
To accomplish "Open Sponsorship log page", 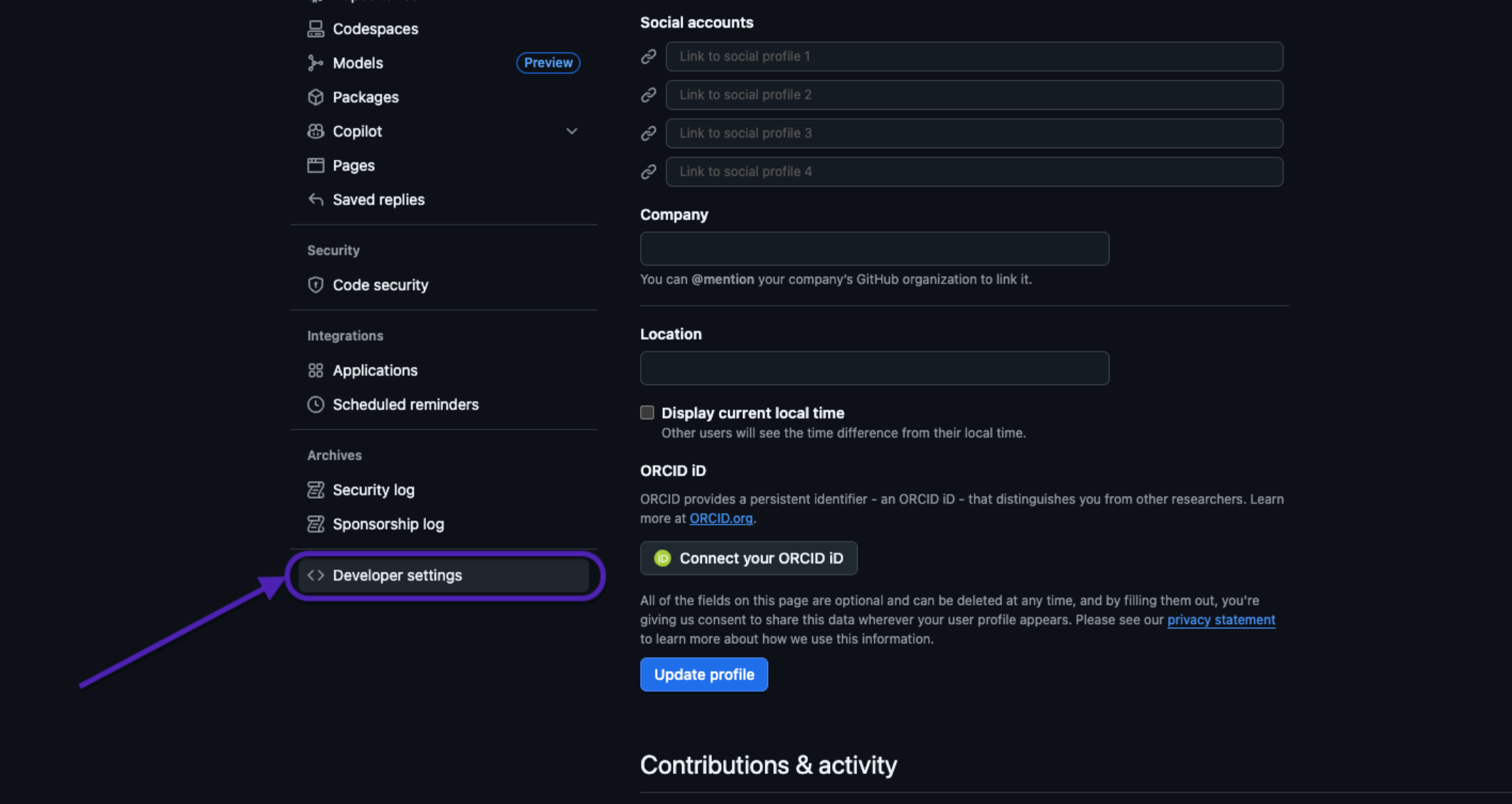I will pos(388,524).
